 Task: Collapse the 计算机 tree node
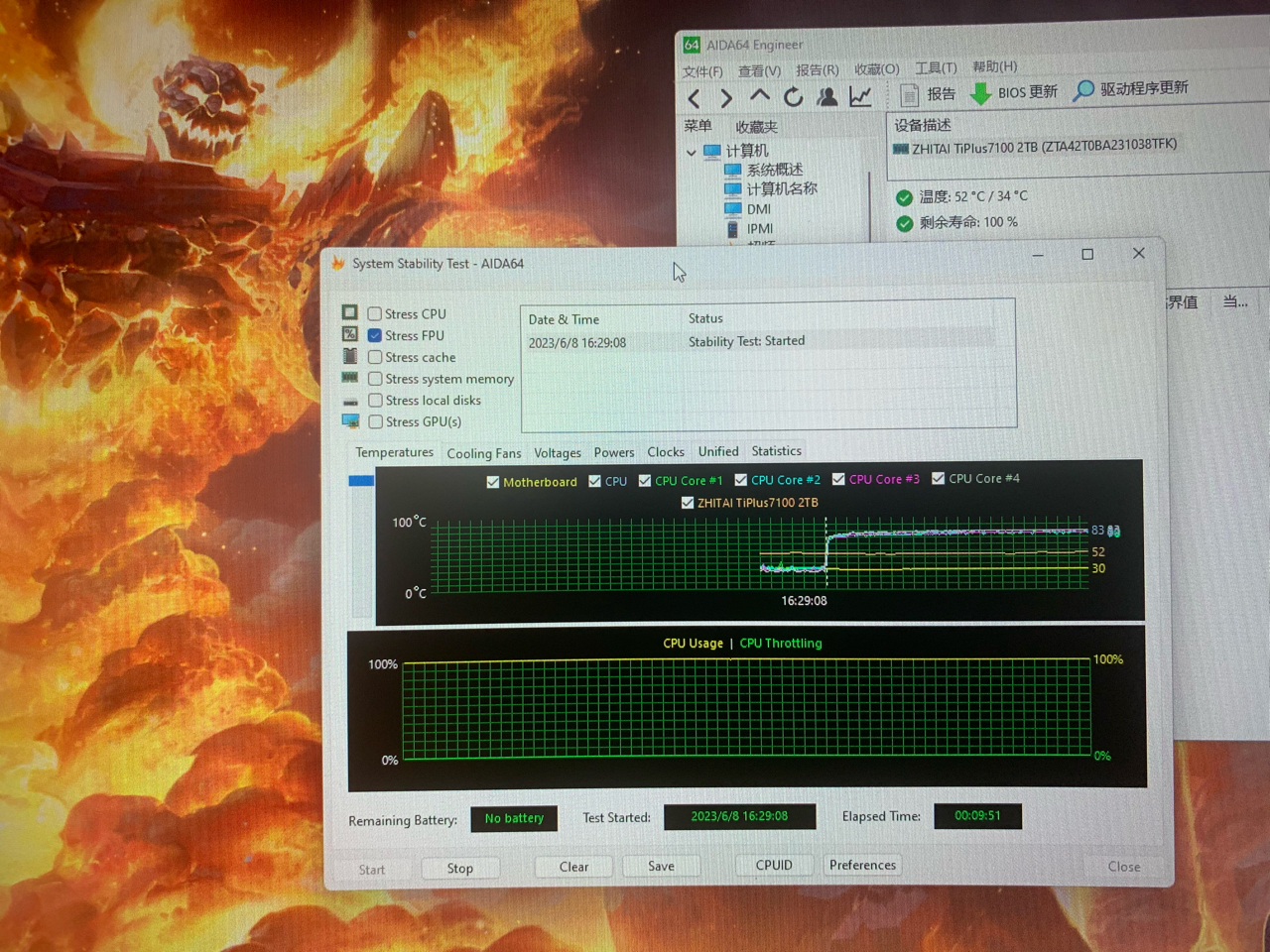(692, 153)
